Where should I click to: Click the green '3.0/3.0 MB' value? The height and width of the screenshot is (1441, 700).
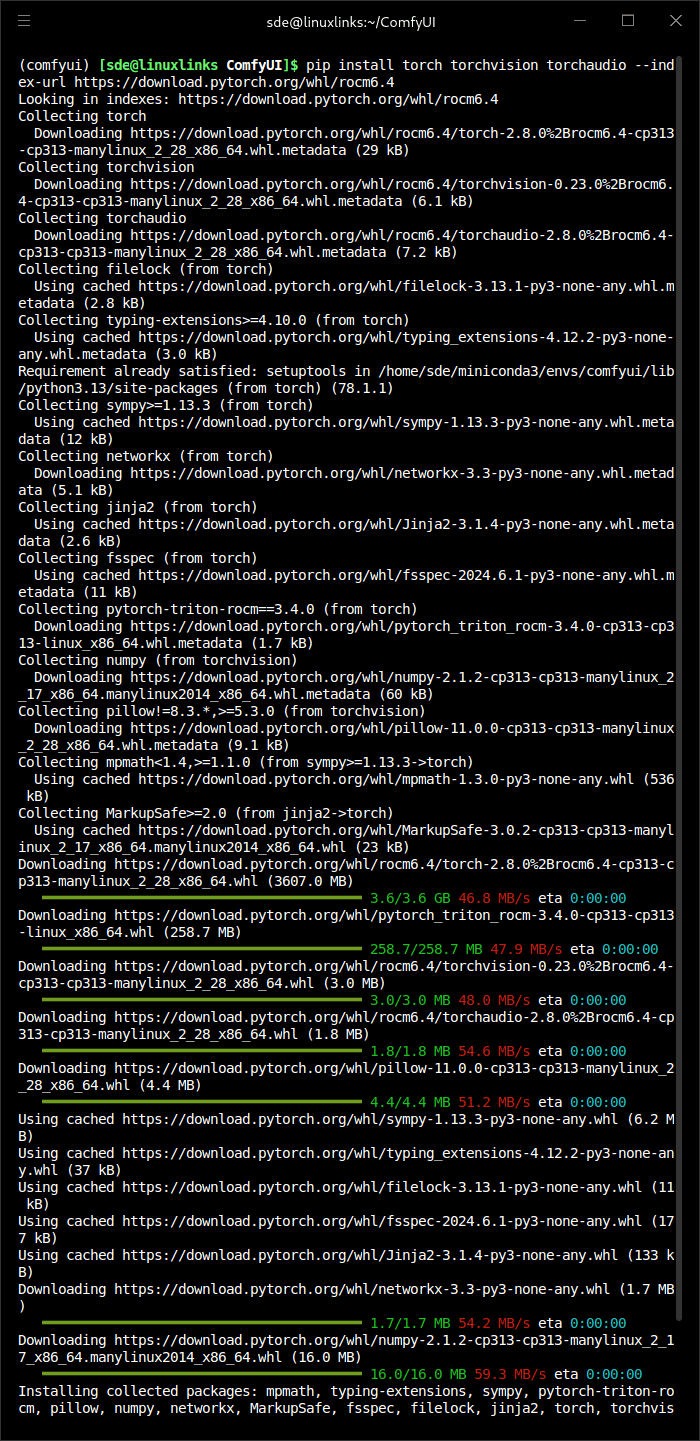click(x=410, y=1000)
